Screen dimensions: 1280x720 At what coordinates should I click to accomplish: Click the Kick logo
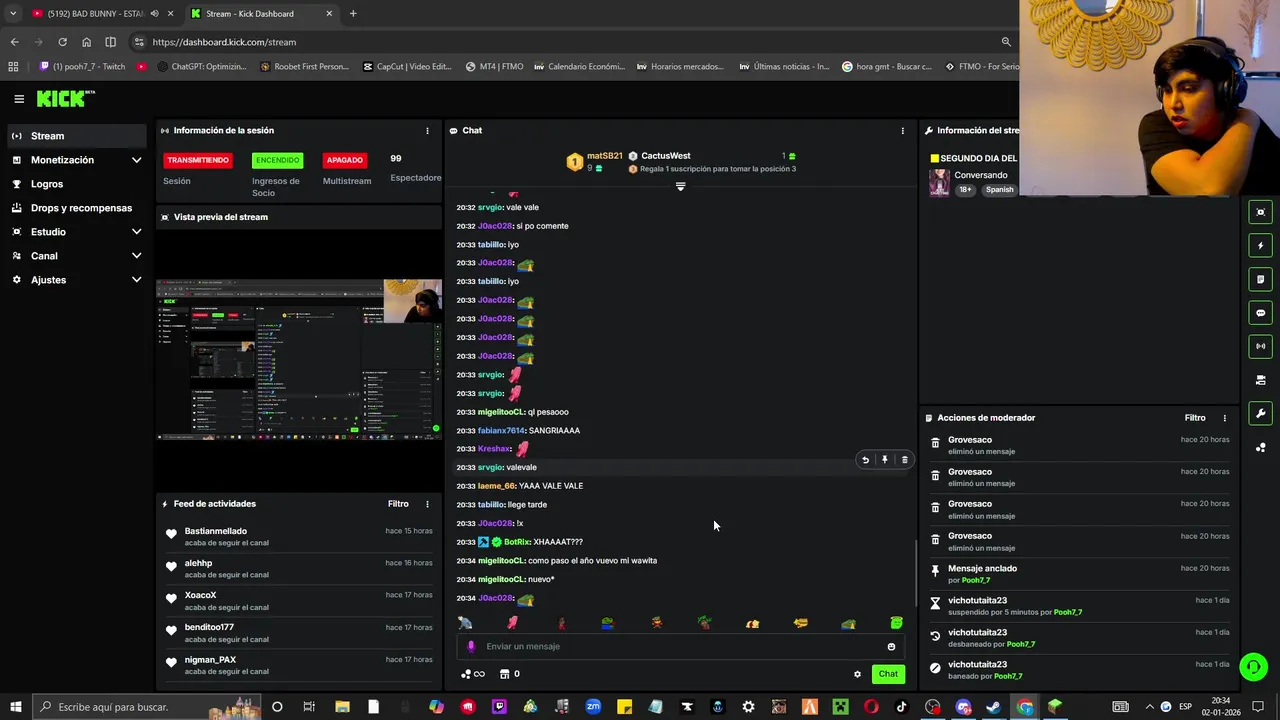pos(65,98)
